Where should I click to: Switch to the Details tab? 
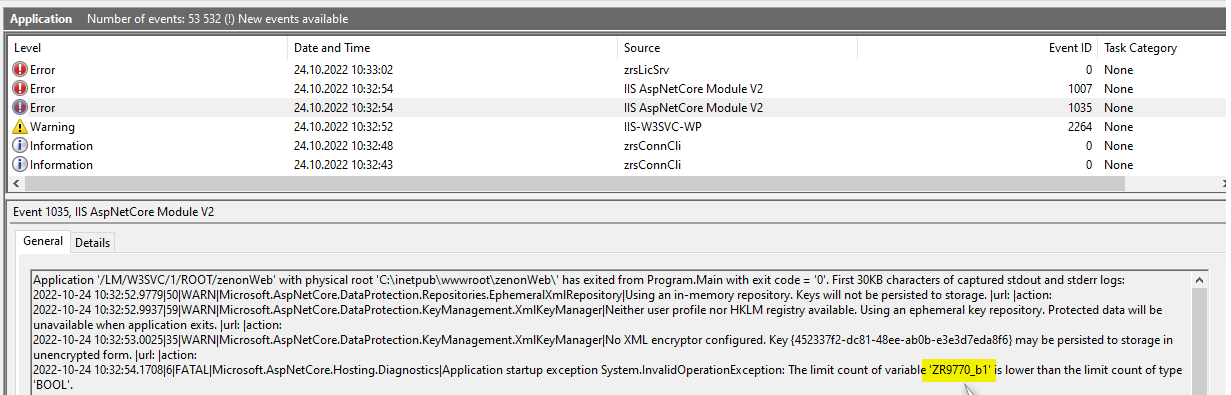(93, 243)
